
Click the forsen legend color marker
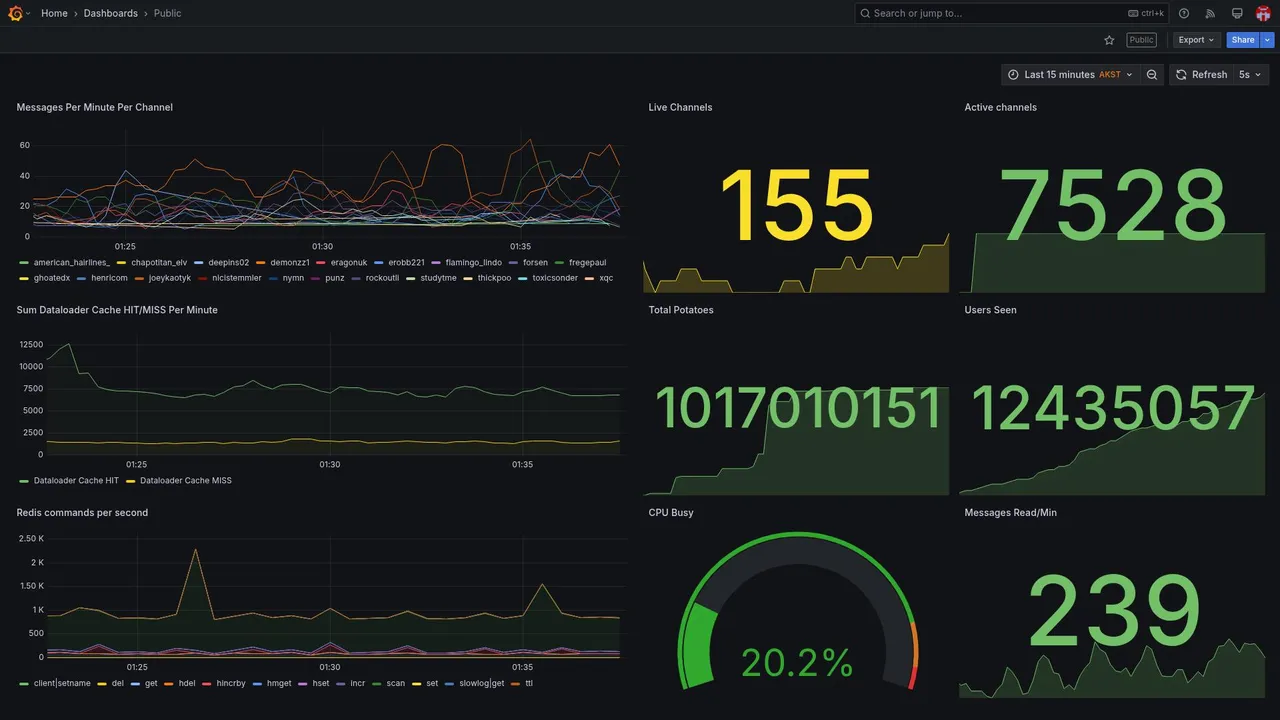pos(514,263)
